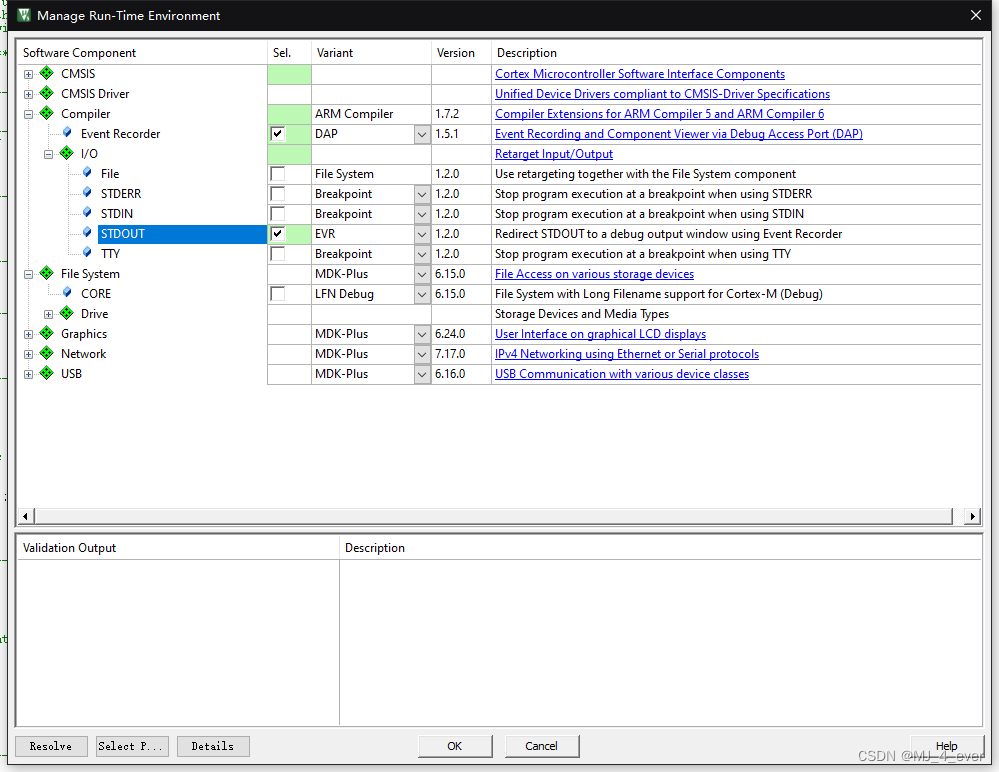Open the STDOUT EVR variant dropdown
999x772 pixels.
pyautogui.click(x=422, y=234)
